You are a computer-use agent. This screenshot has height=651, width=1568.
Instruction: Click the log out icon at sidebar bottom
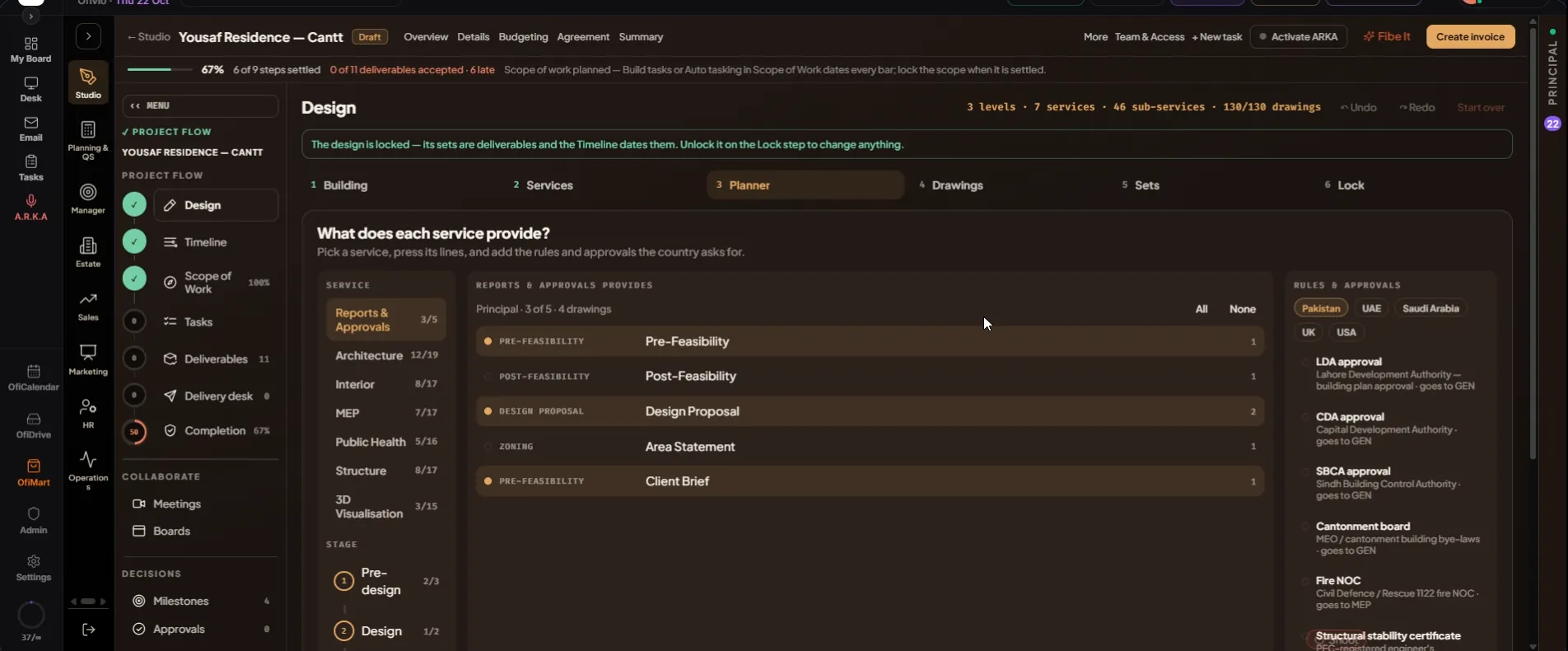point(88,630)
